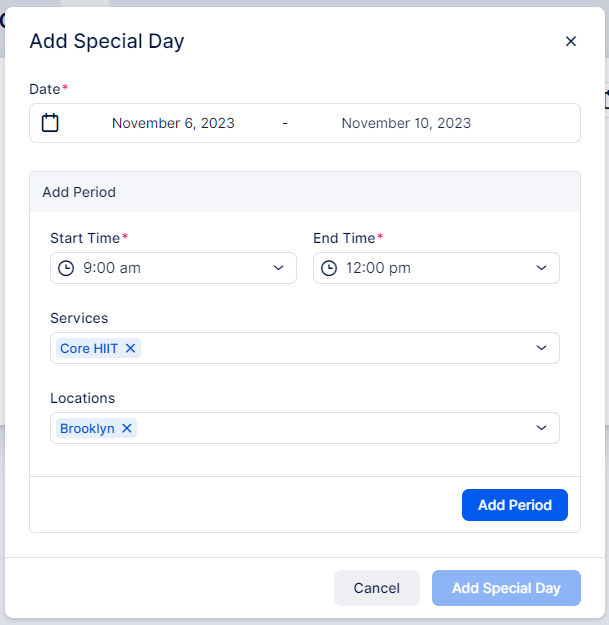Remove the Core HIIT service tag
The width and height of the screenshot is (609, 625).
pos(130,348)
